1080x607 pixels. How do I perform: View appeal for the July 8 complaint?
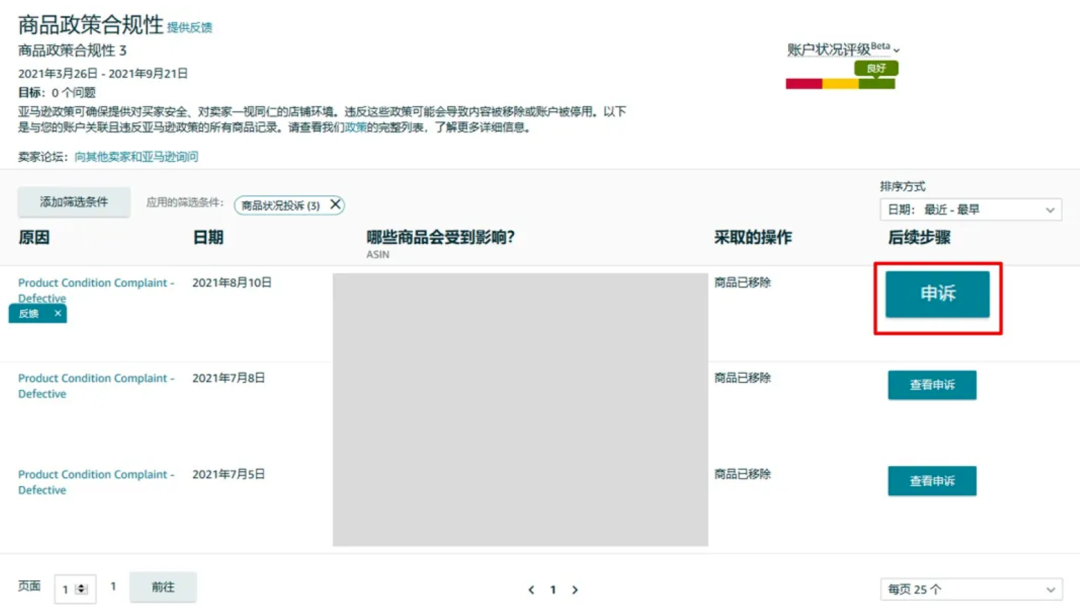tap(932, 385)
